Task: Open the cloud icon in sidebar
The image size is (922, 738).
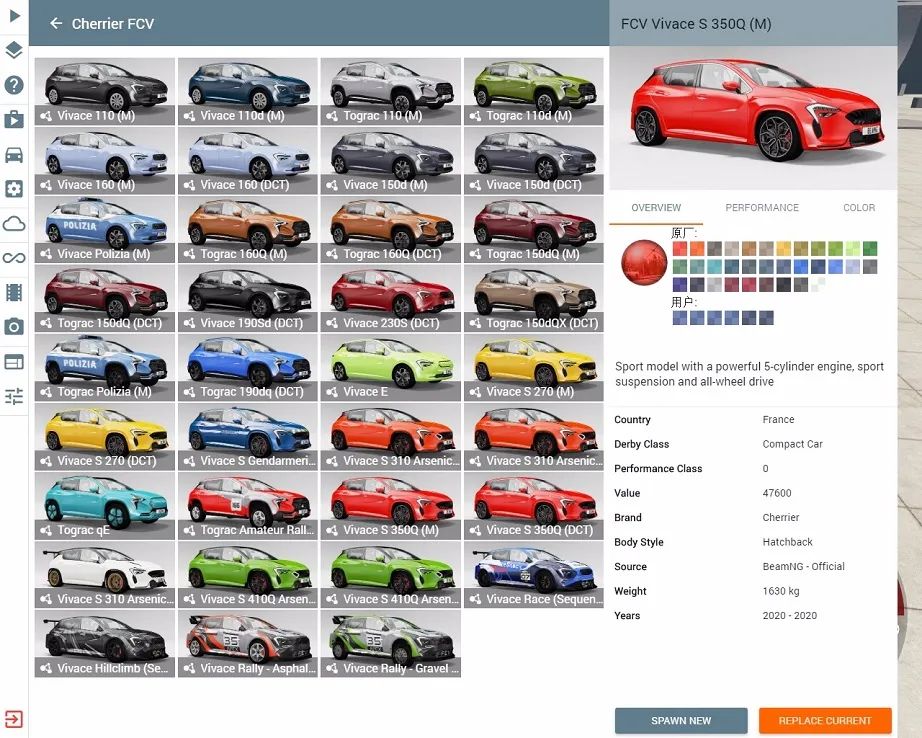Action: pyautogui.click(x=14, y=224)
